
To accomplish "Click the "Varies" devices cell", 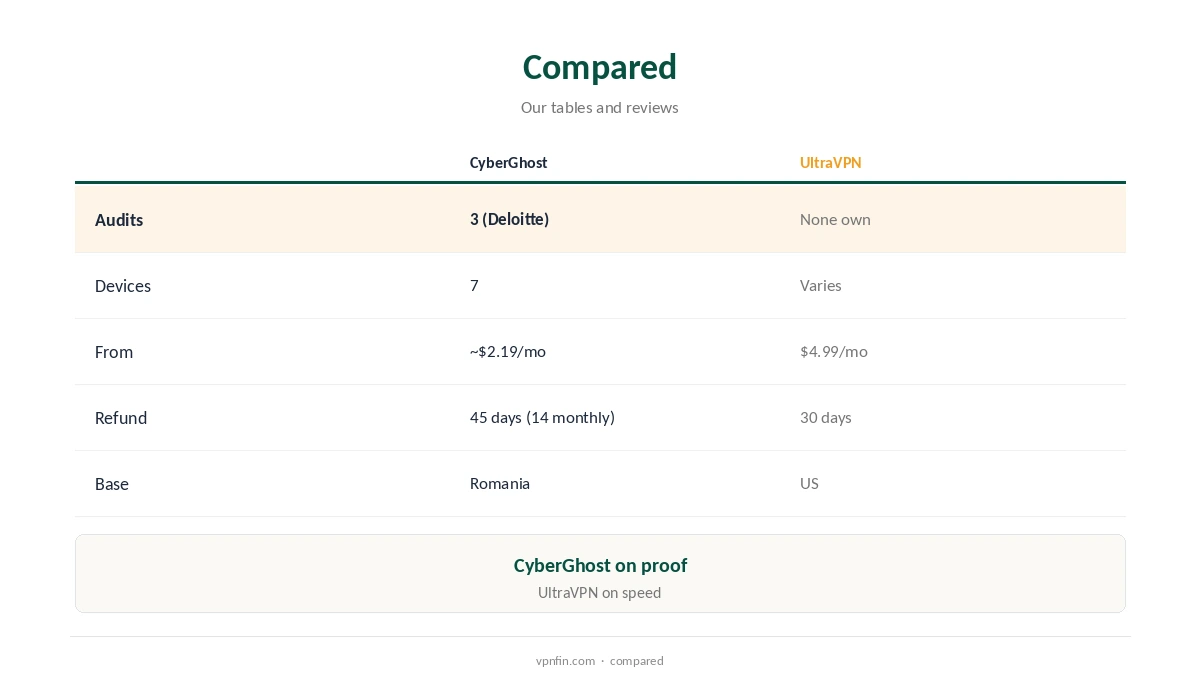I will pyautogui.click(x=821, y=285).
